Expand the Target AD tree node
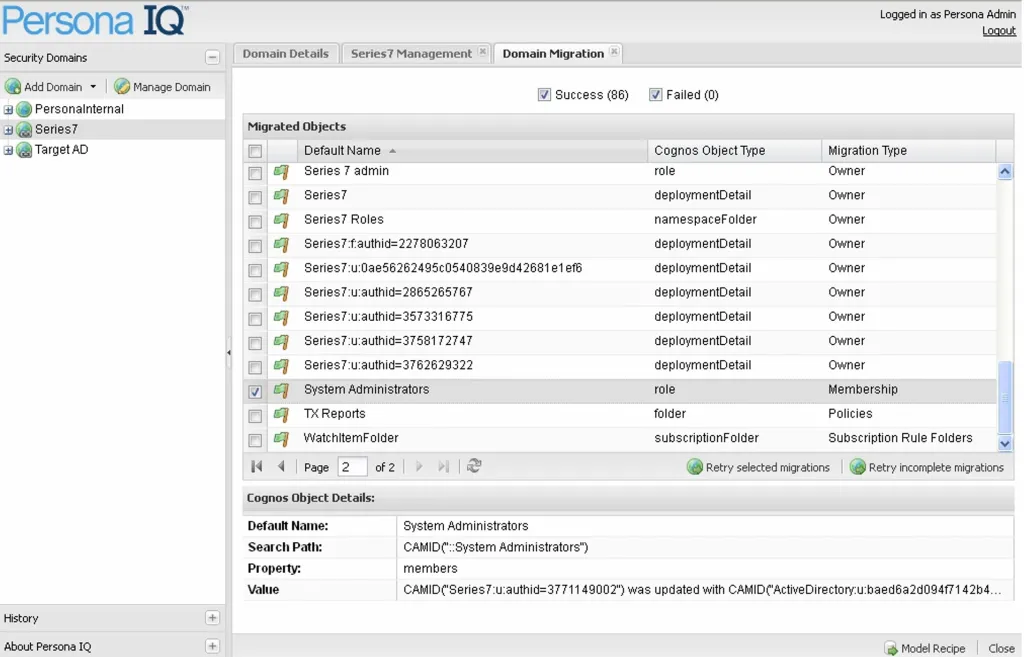Viewport: 1024px width, 657px height. pos(8,150)
